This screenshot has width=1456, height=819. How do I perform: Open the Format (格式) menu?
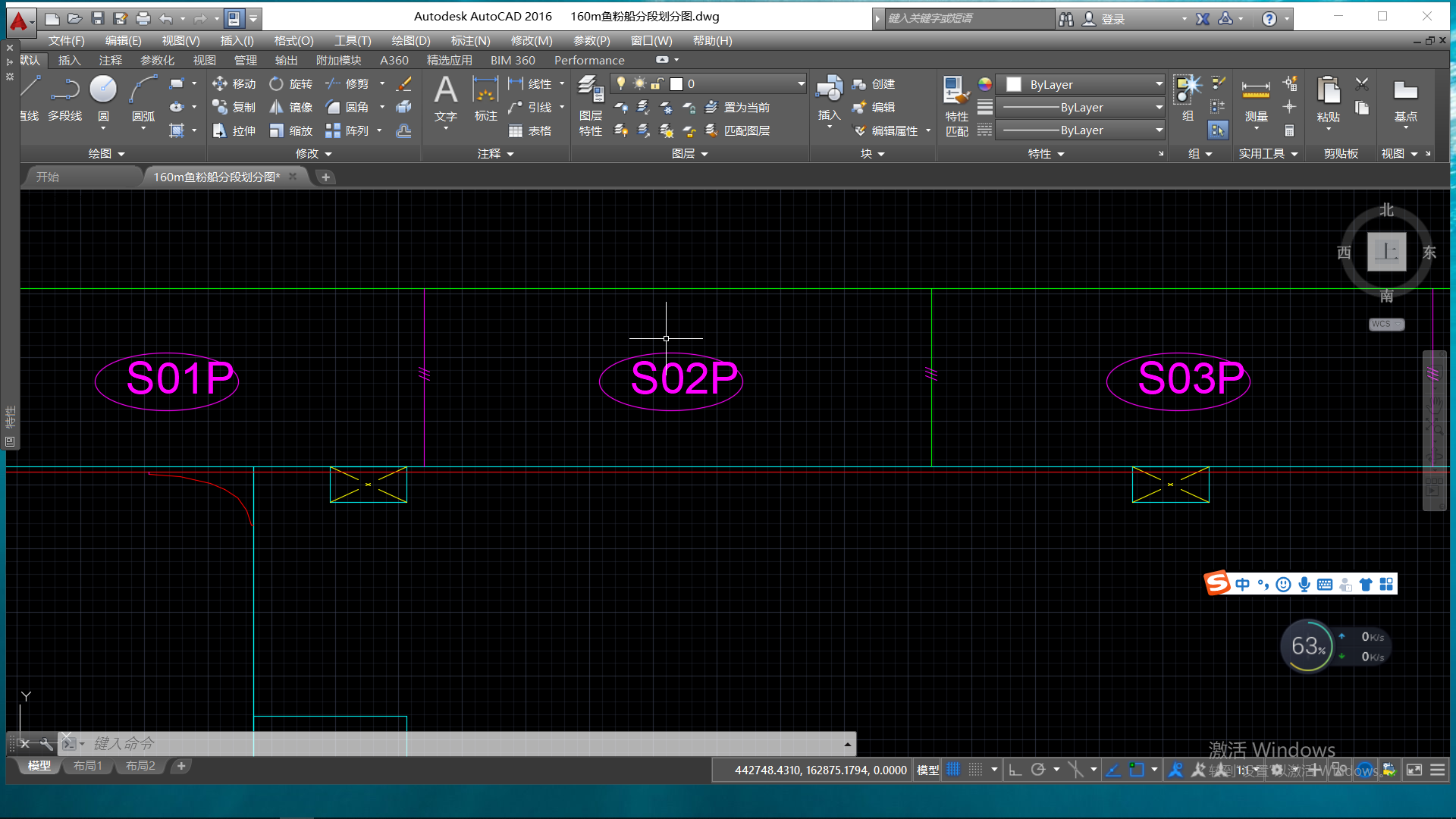(293, 40)
